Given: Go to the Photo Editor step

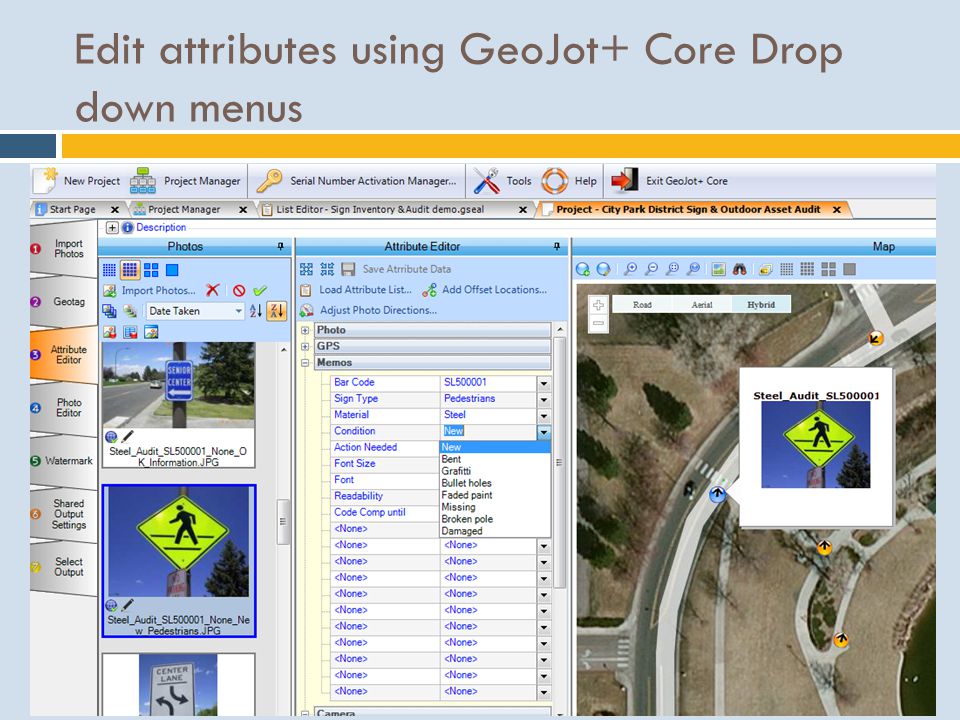Looking at the screenshot, I should [64, 408].
